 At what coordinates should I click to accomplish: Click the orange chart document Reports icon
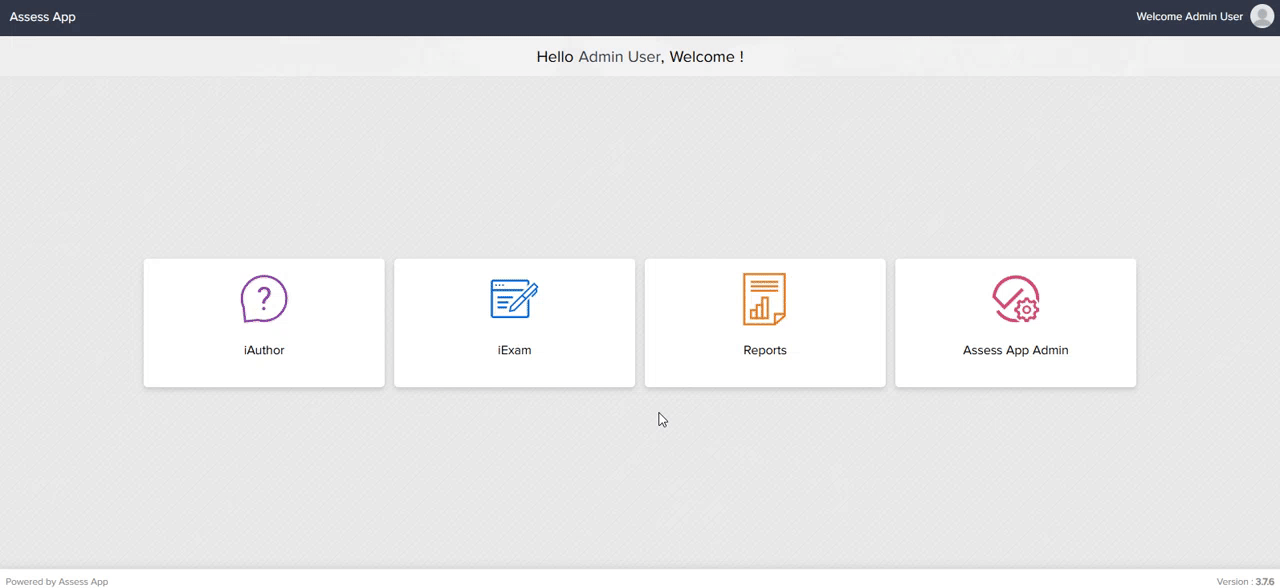[765, 299]
